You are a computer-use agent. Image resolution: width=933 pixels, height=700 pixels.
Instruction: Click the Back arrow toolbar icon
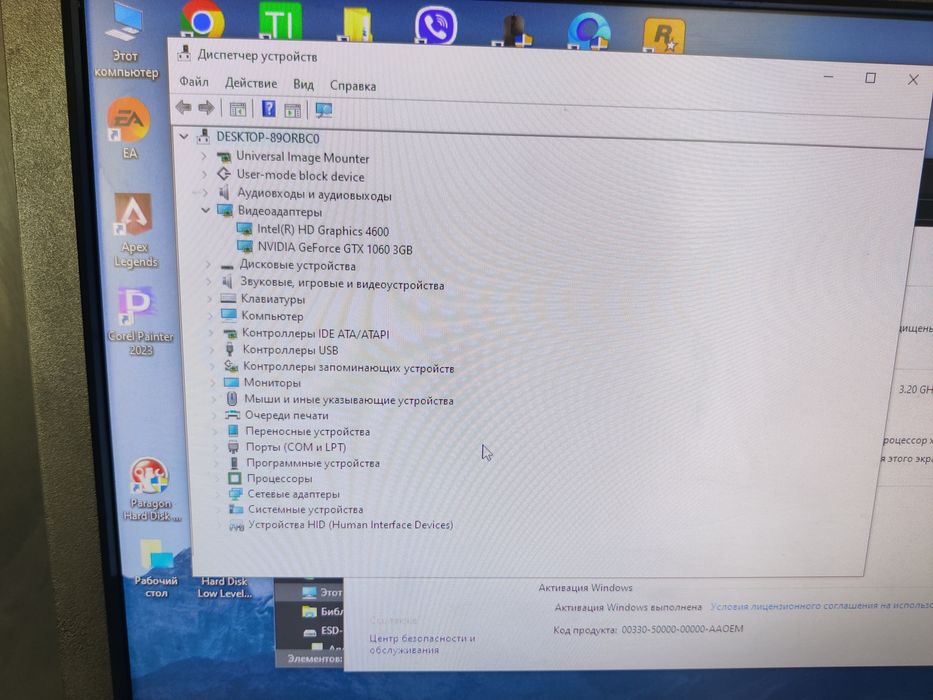coord(183,107)
